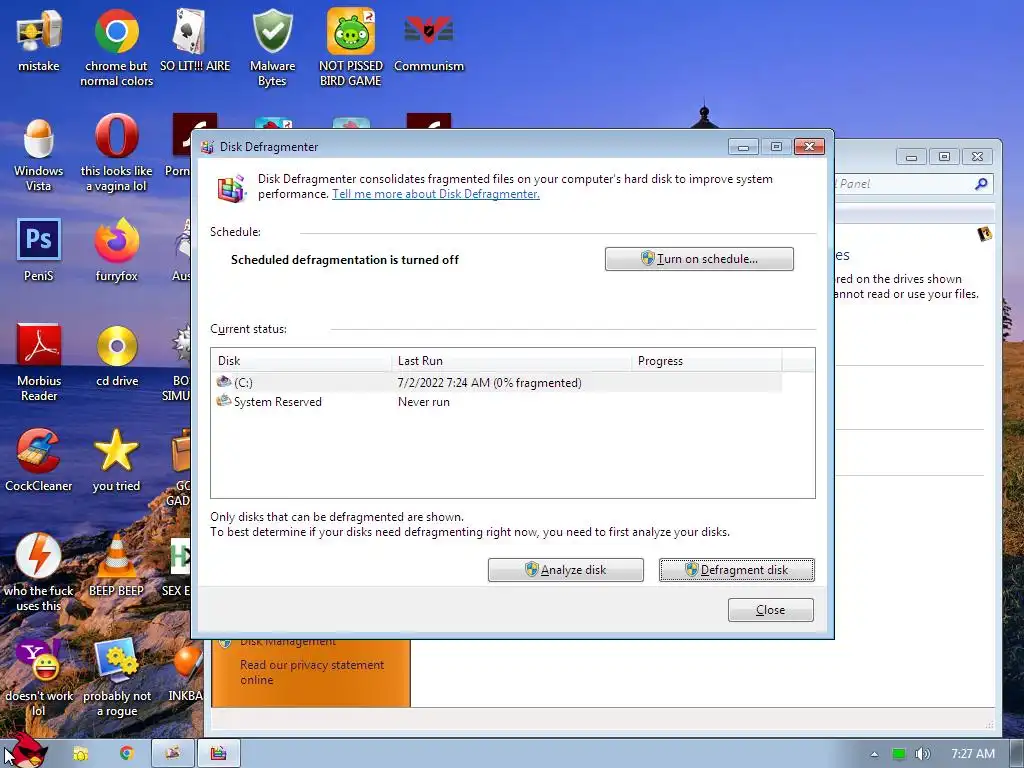
Task: Click the Disk Defragmenter title bar icon
Action: click(207, 147)
